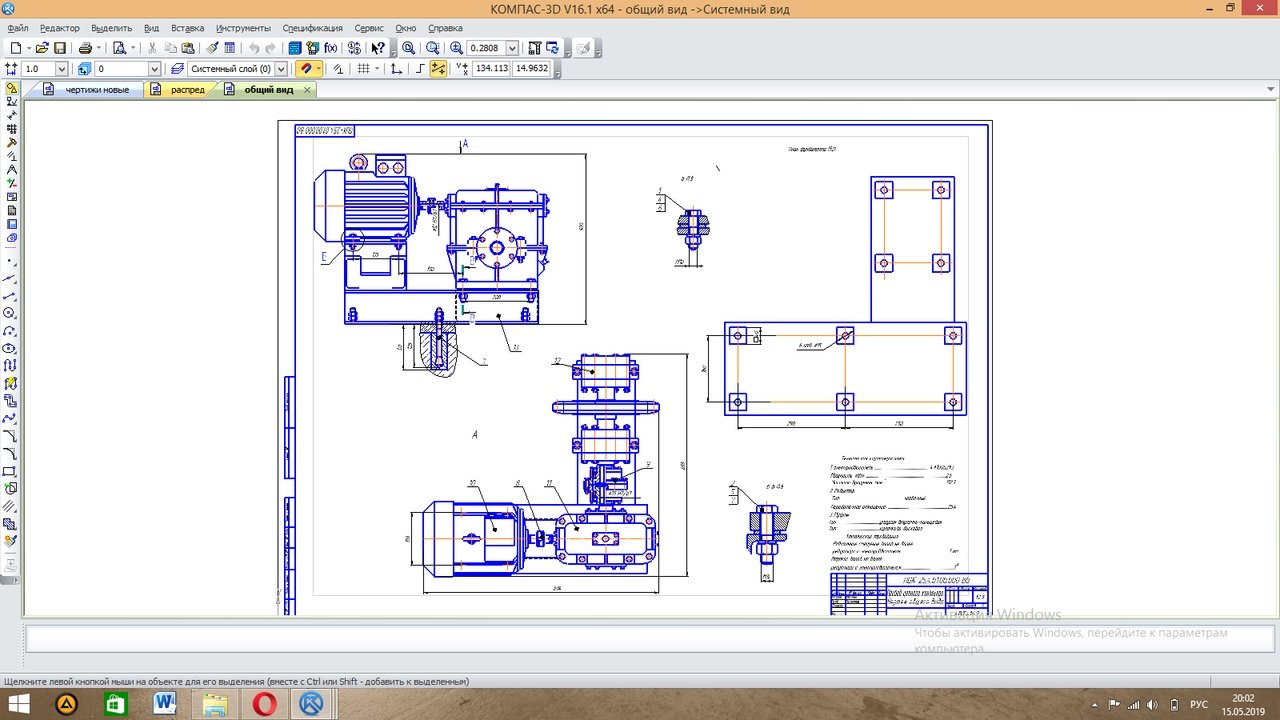
Task: Close the общий вид document tab
Action: point(307,90)
